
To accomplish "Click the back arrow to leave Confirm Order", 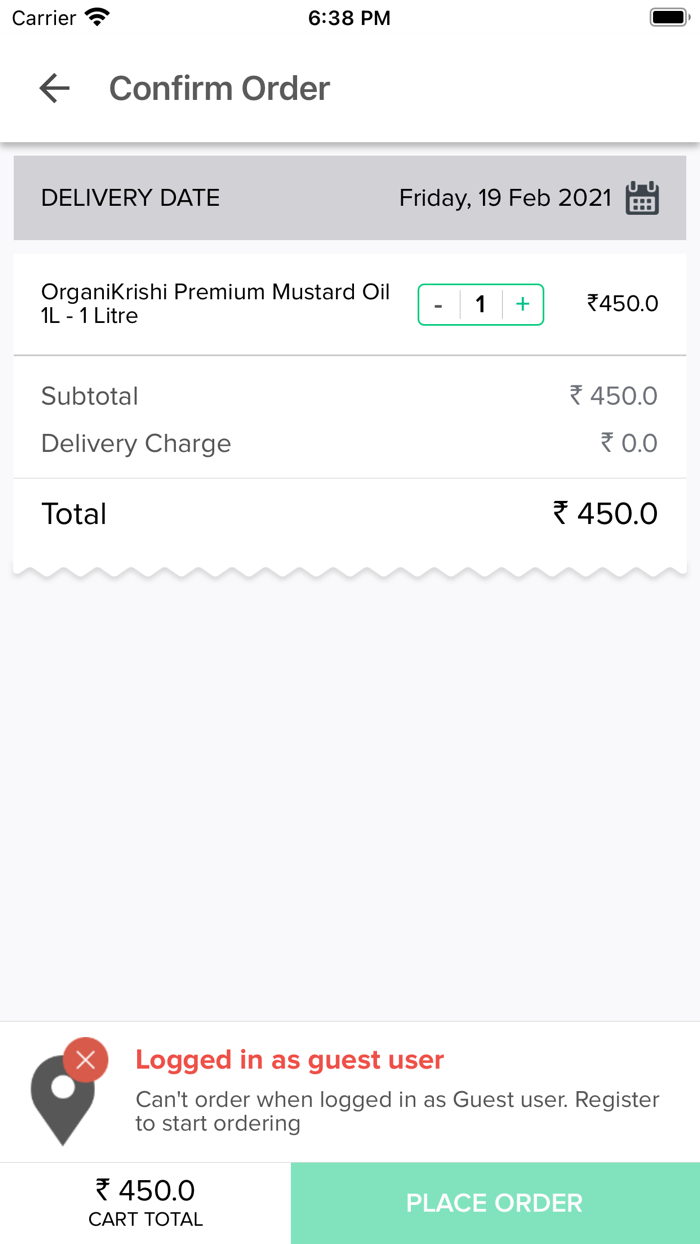I will (54, 88).
